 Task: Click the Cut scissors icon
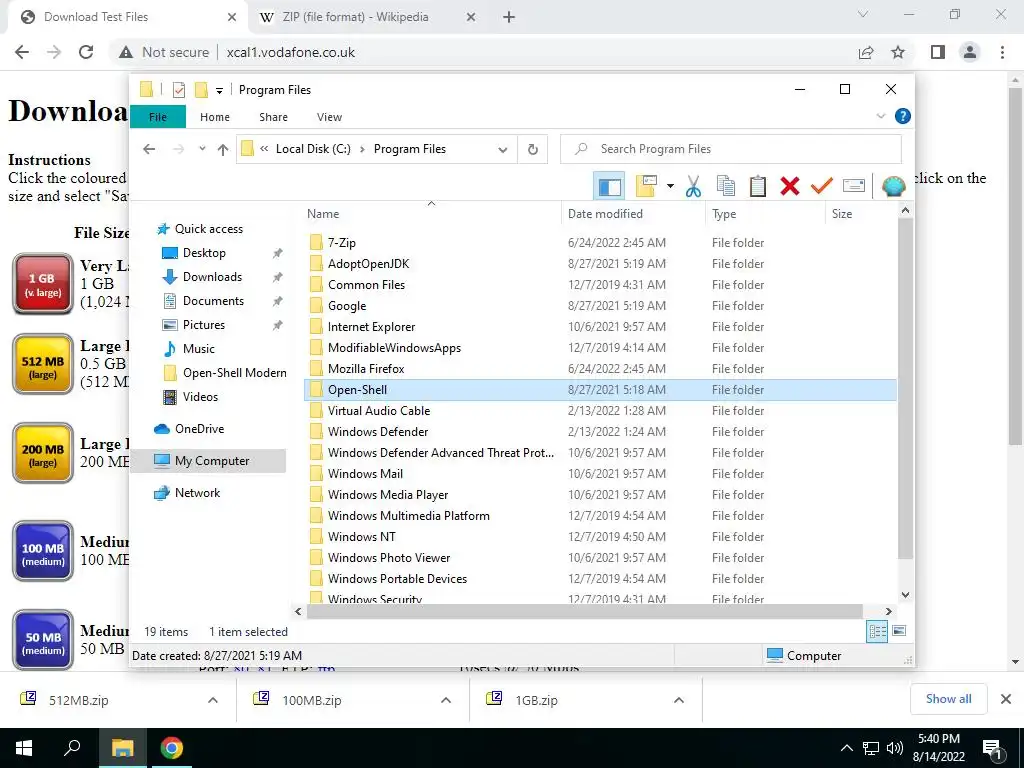(693, 186)
